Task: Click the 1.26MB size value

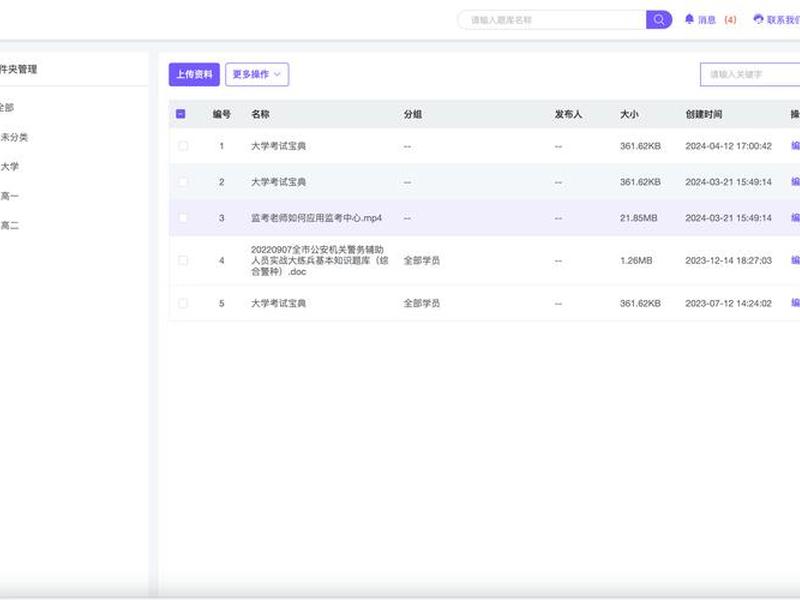Action: click(636, 260)
